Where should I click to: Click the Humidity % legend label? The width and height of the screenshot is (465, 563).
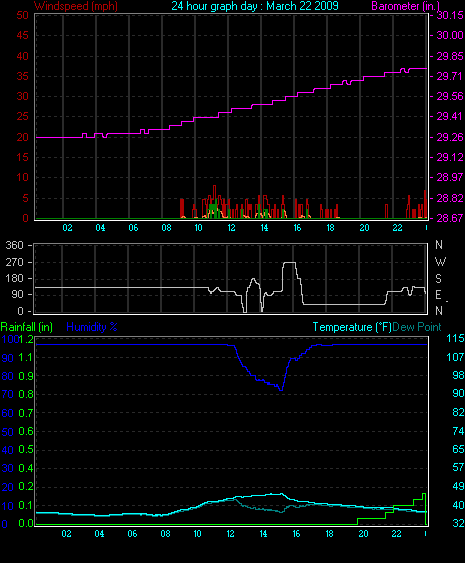click(92, 327)
